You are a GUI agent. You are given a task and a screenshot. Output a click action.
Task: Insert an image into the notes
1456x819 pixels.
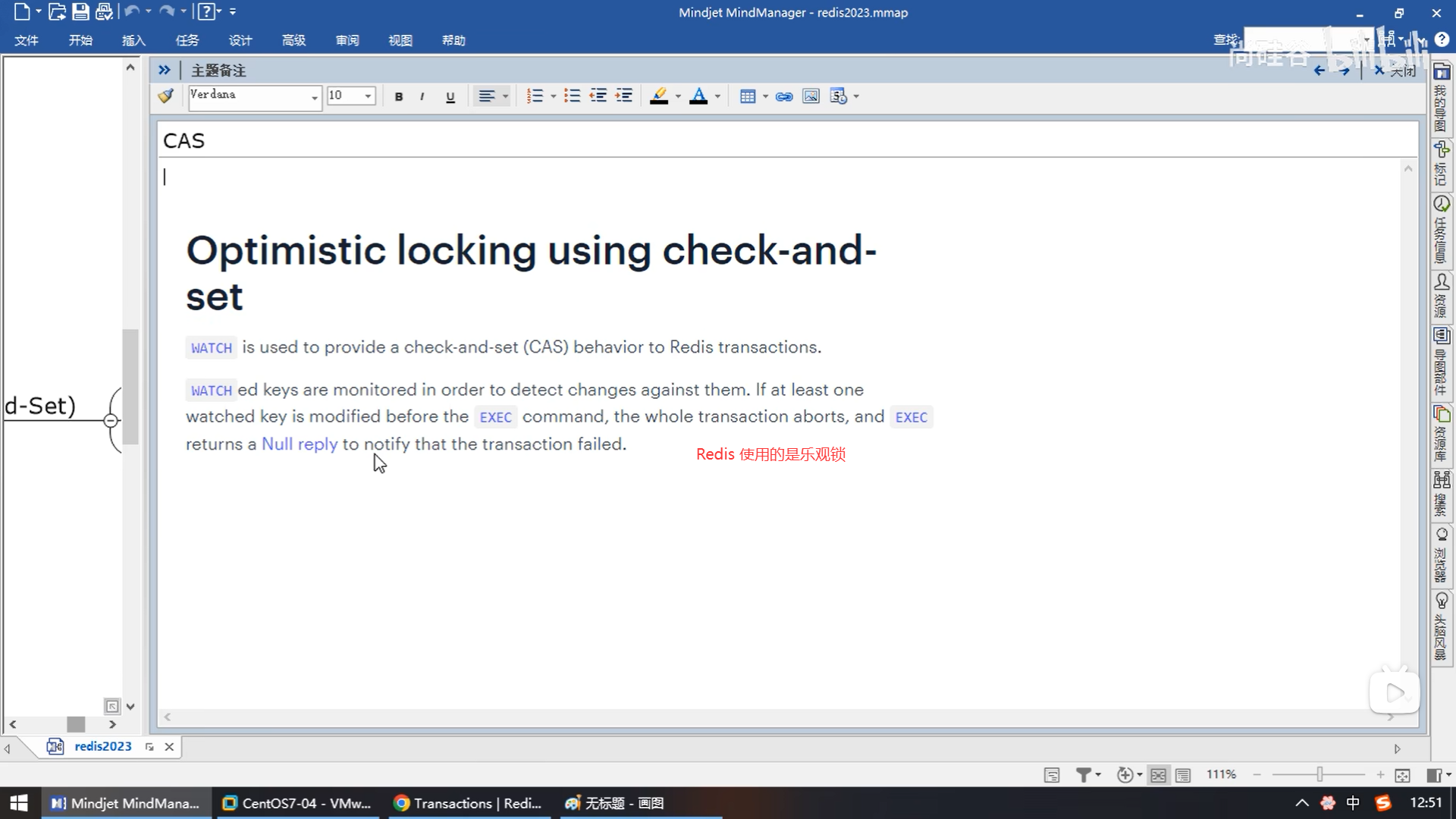tap(811, 96)
